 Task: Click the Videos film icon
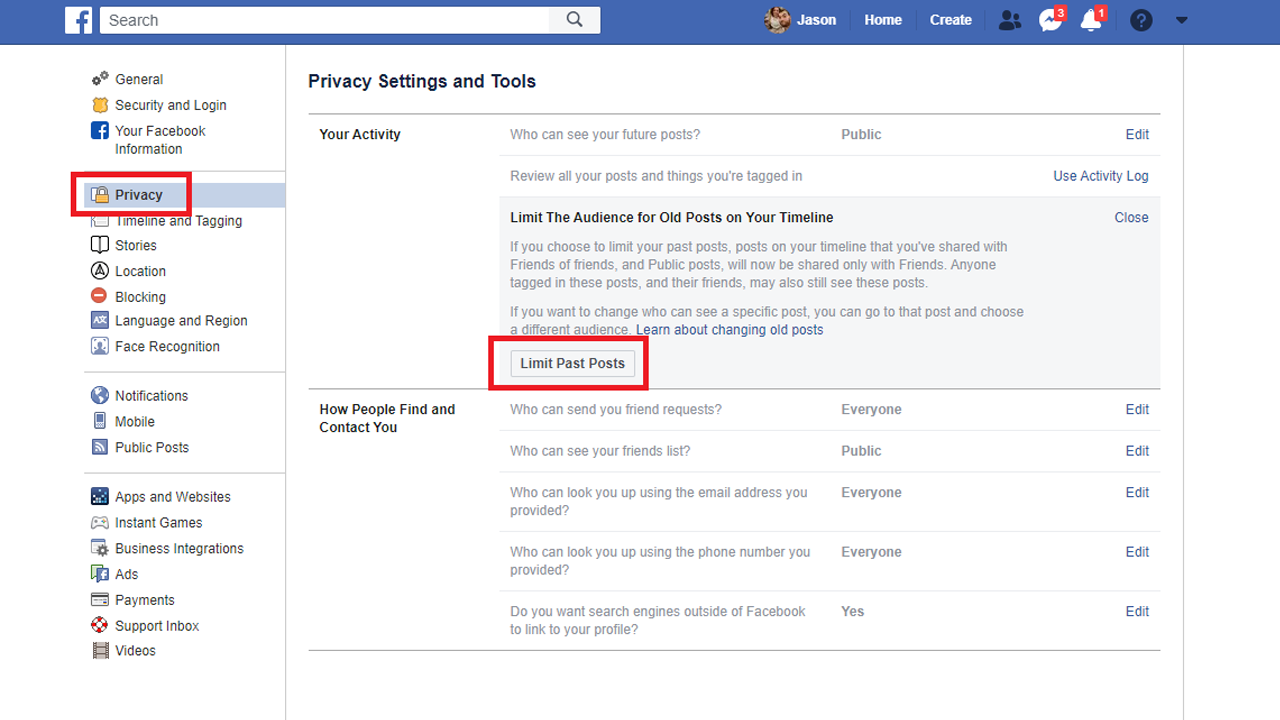point(100,651)
